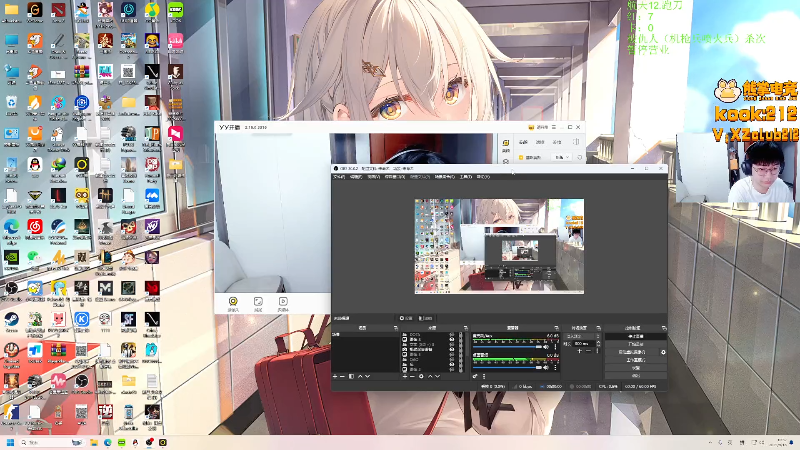Image resolution: width=800 pixels, height=450 pixels.
Task: Click the yellow camera icon in YY bottom bar
Action: tap(233, 301)
